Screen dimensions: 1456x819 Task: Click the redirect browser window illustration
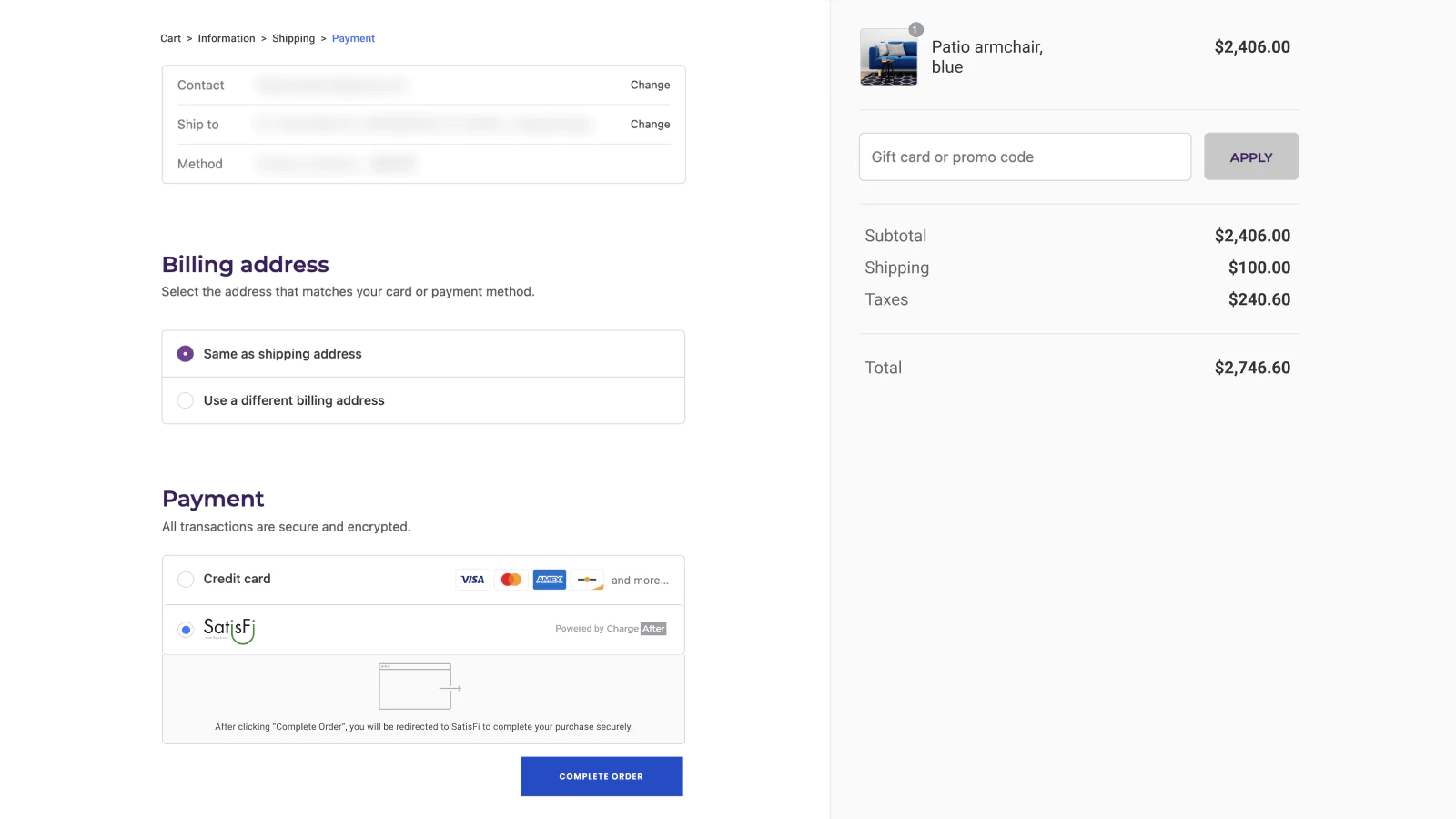(420, 687)
